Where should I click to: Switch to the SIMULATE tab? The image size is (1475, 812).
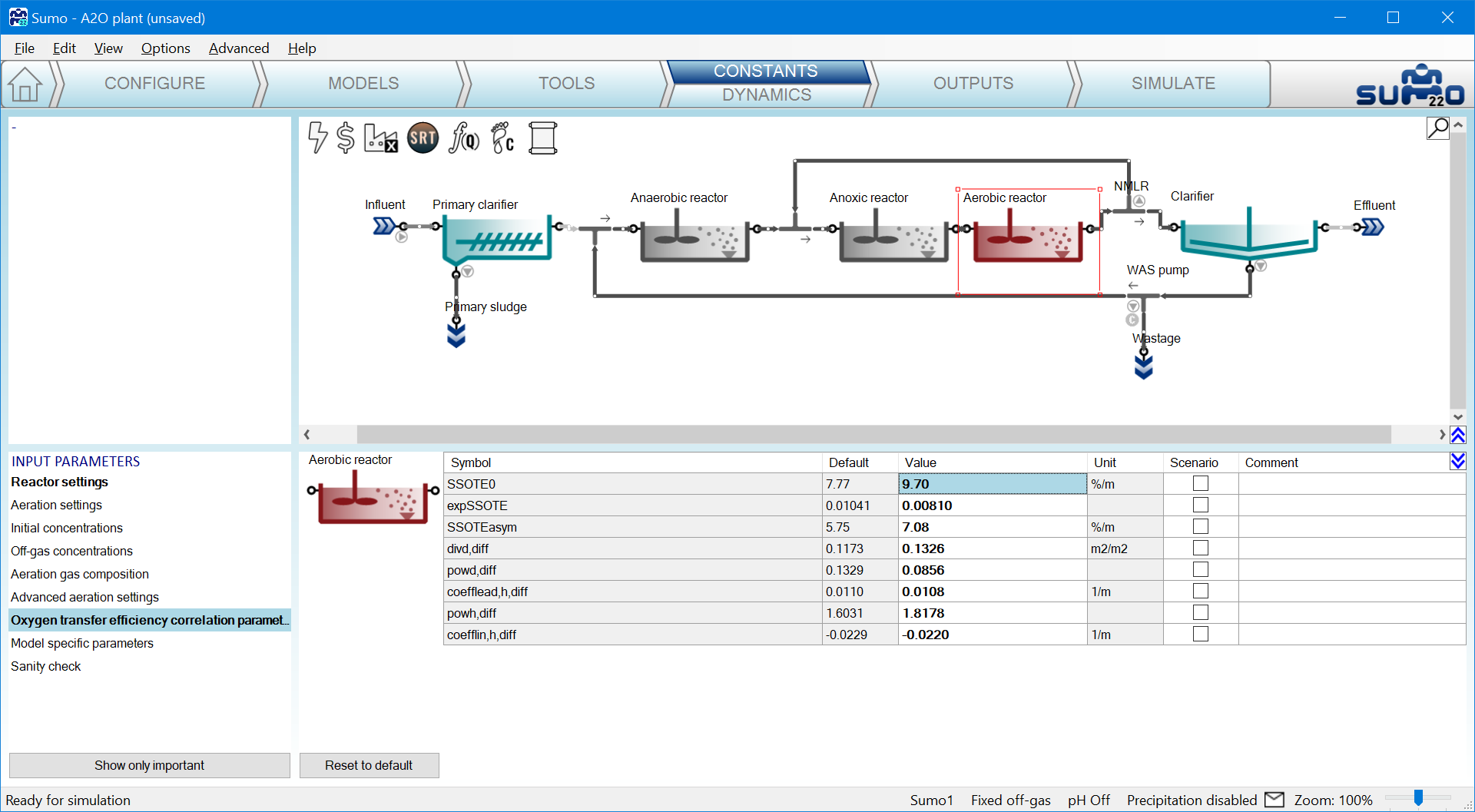coord(1172,83)
